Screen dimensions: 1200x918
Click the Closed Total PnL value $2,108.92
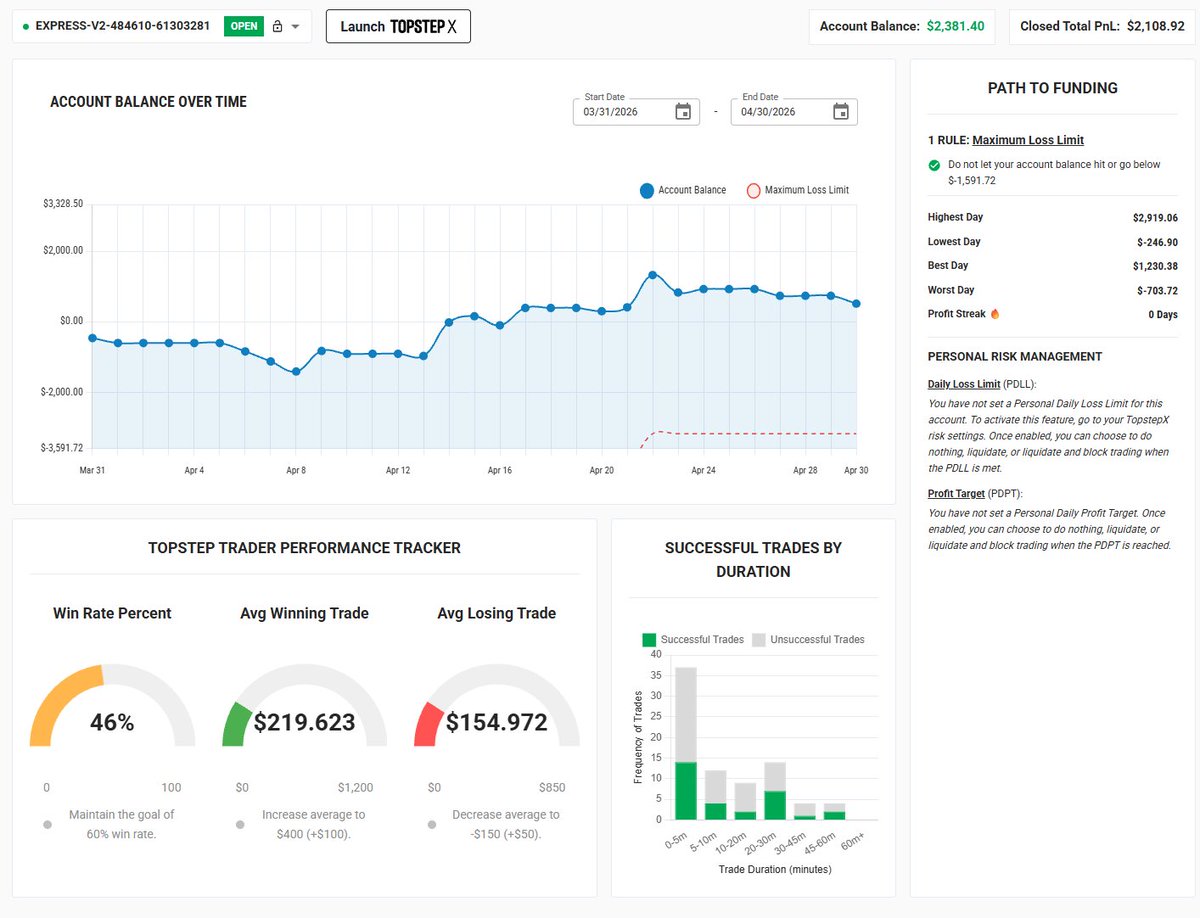click(1156, 27)
